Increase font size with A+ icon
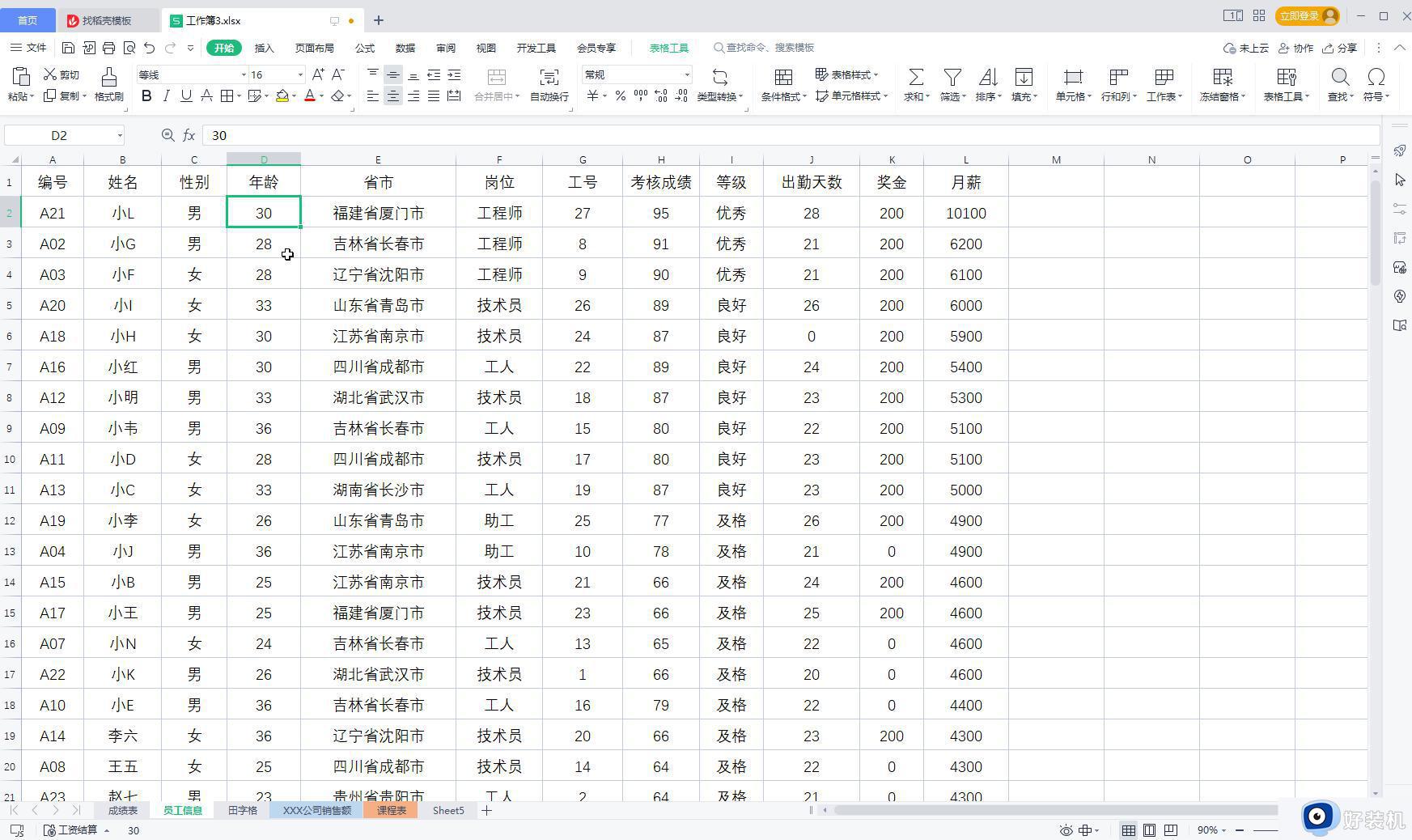This screenshot has height=840, width=1412. click(318, 74)
